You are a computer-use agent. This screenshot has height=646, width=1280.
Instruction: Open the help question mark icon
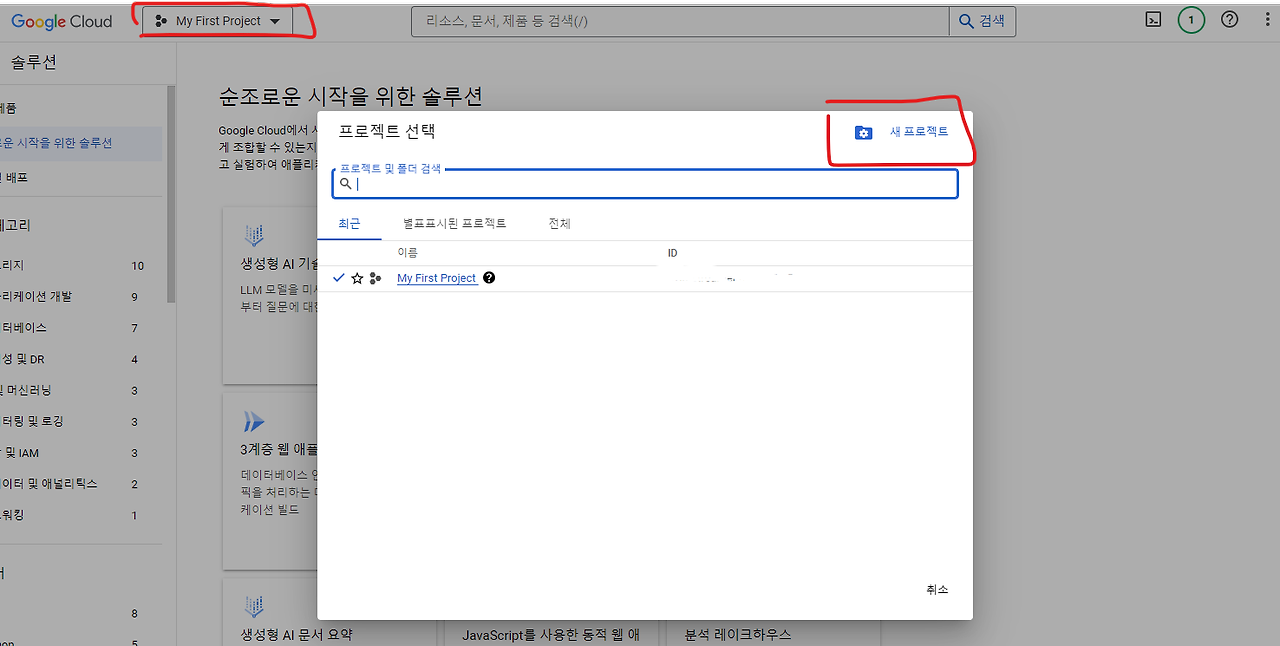[1230, 20]
